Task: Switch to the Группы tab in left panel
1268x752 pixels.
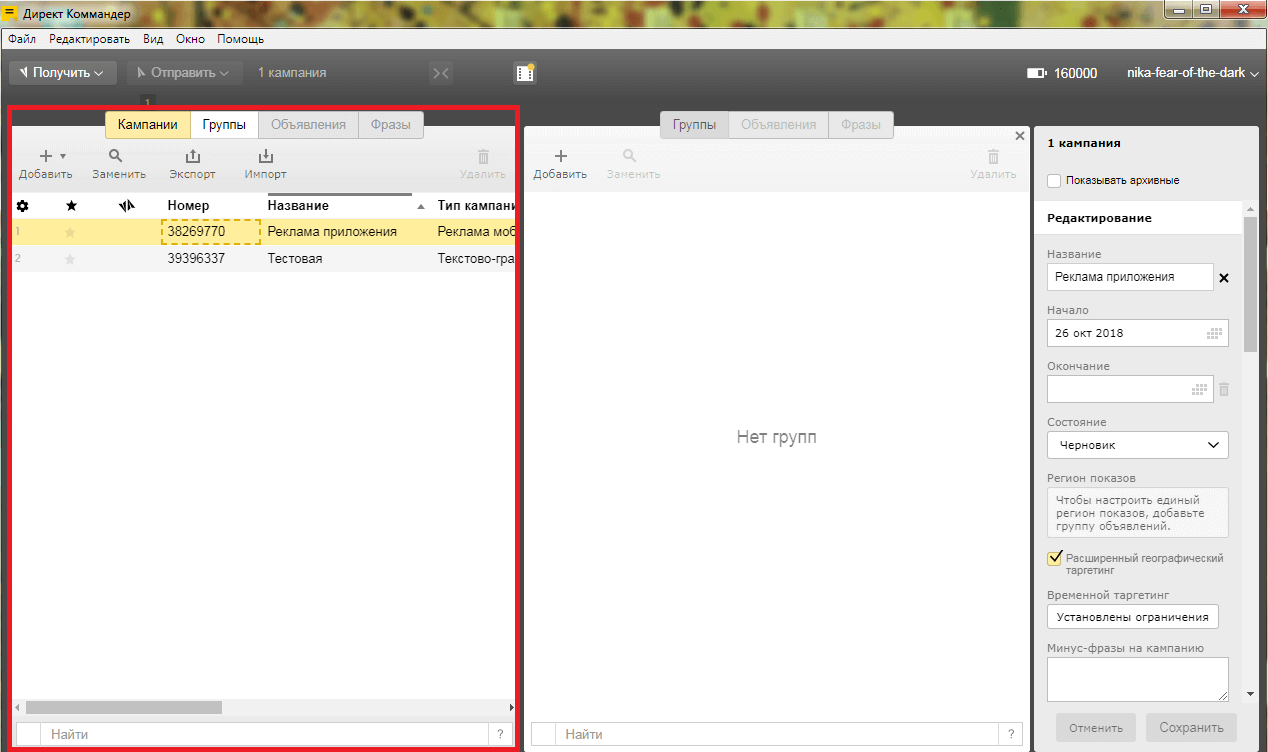Action: [224, 125]
